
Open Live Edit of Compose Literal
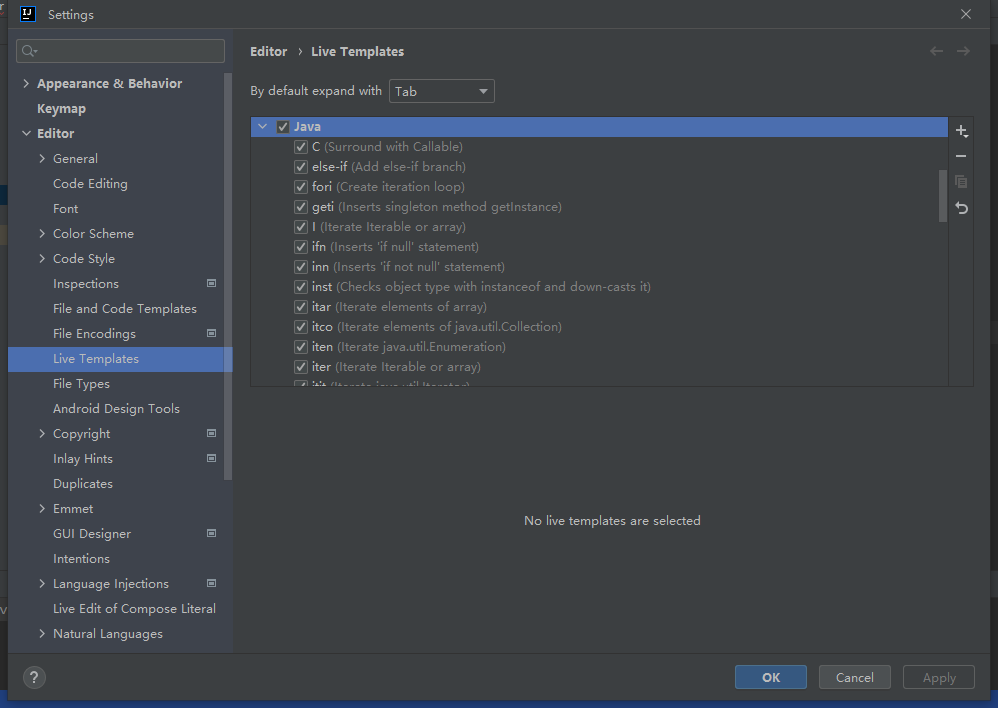[x=134, y=608]
